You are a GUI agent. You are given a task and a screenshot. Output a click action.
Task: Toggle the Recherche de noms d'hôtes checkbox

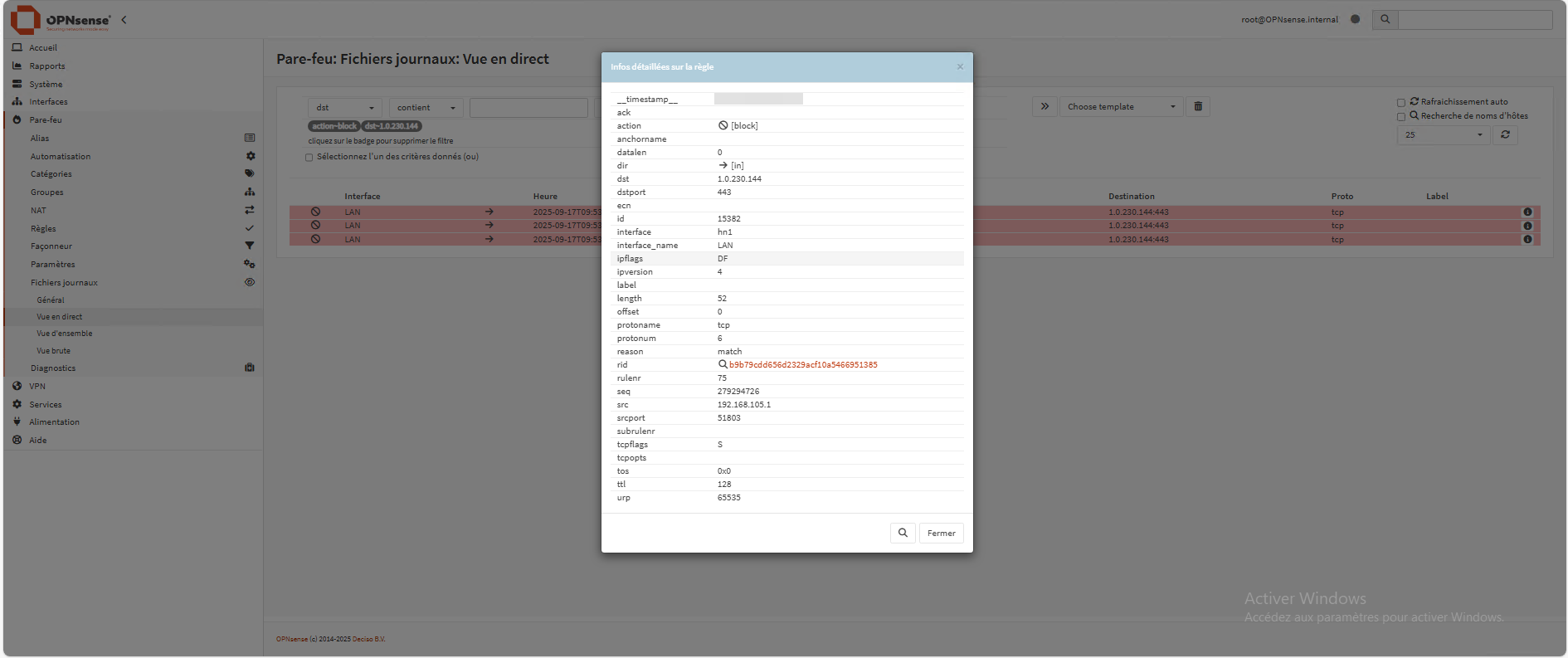tap(1401, 117)
